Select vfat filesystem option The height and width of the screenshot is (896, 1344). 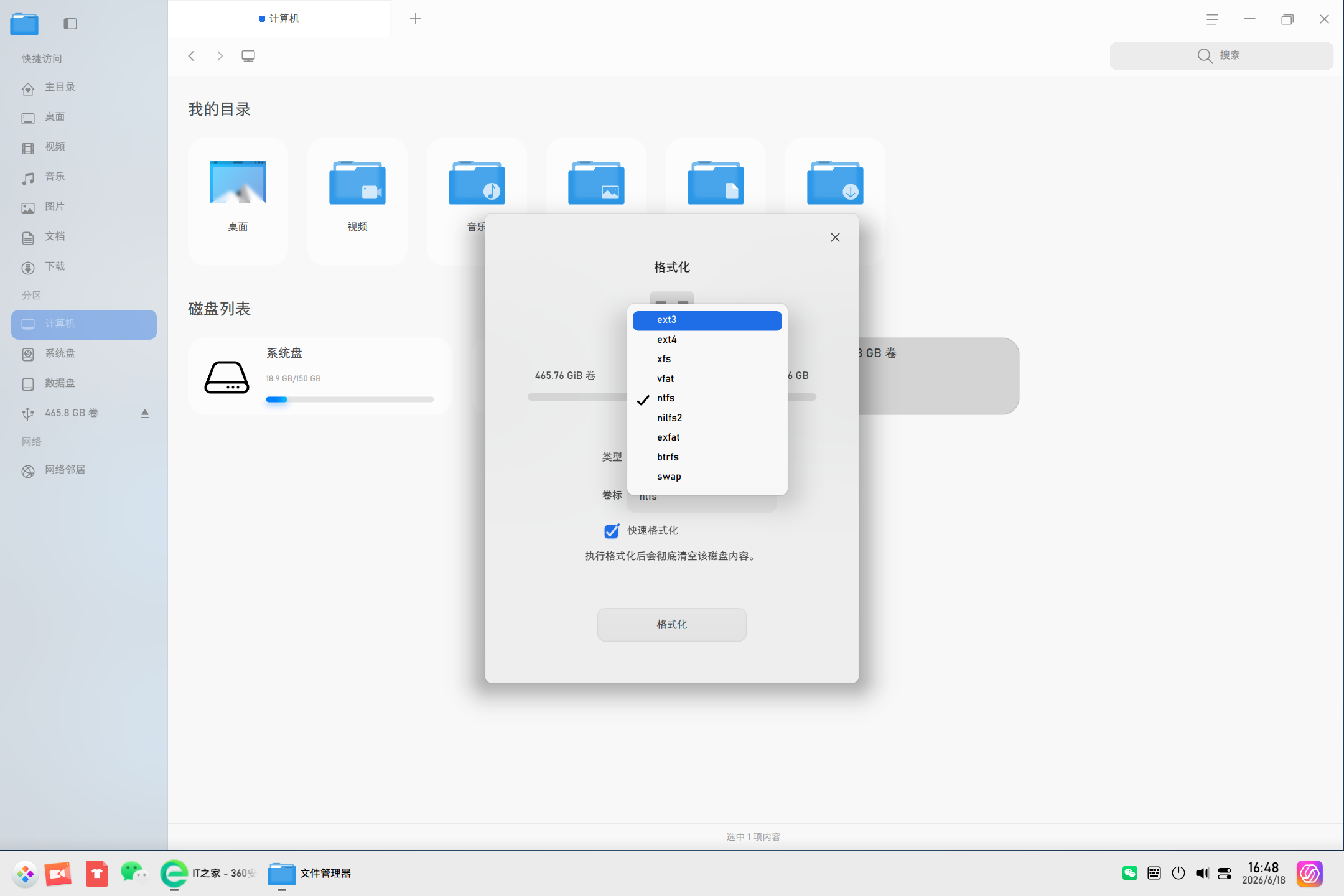click(707, 379)
